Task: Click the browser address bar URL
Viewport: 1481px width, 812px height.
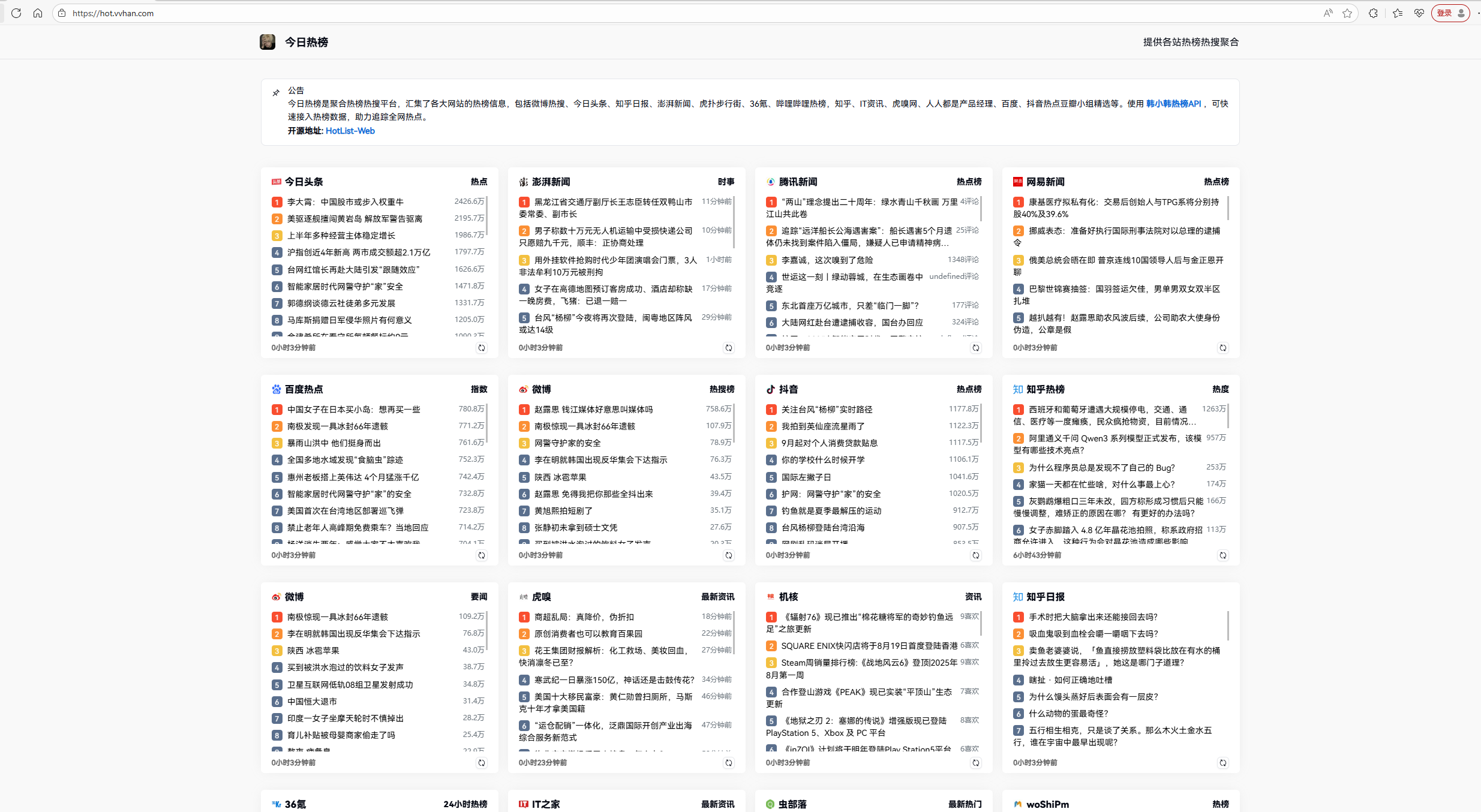Action: [112, 13]
